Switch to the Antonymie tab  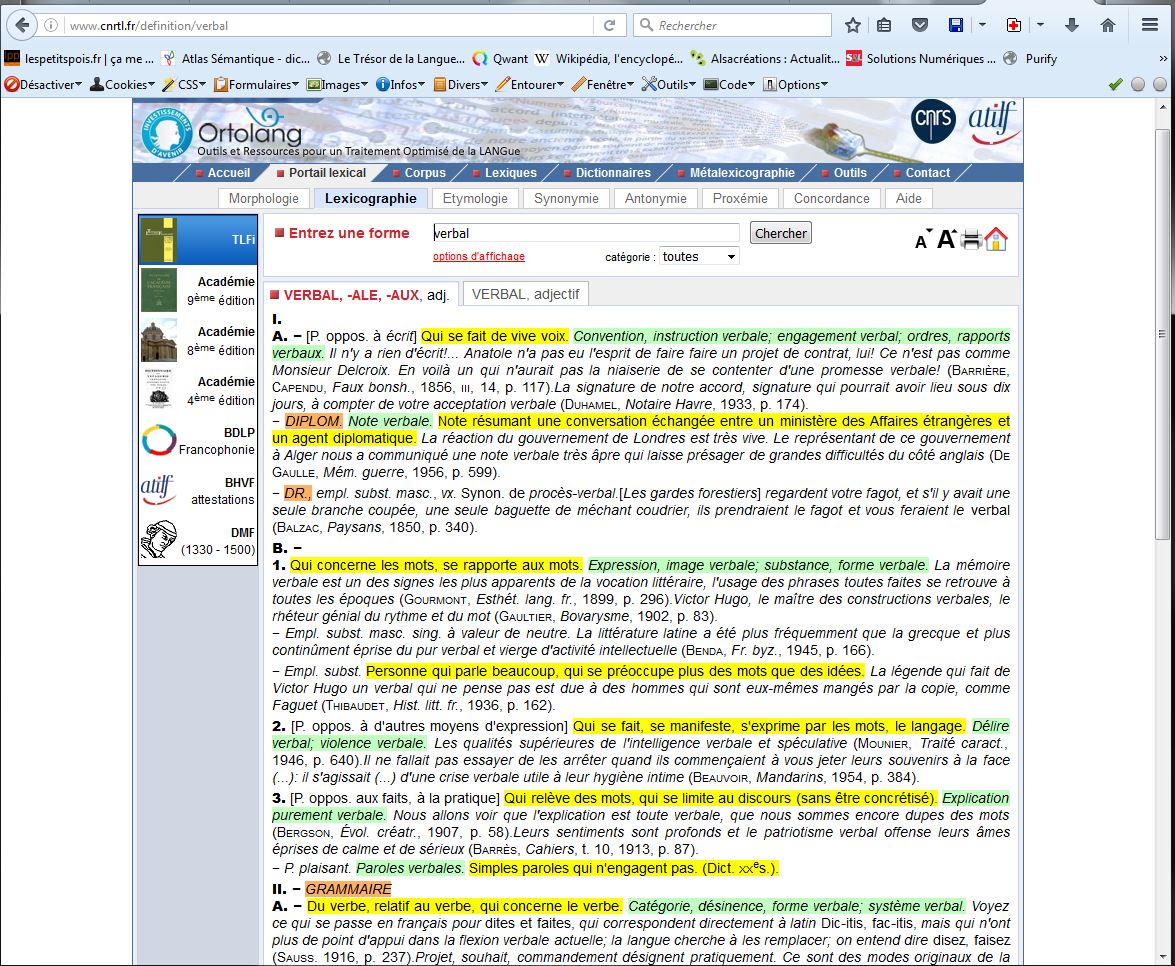click(x=656, y=198)
